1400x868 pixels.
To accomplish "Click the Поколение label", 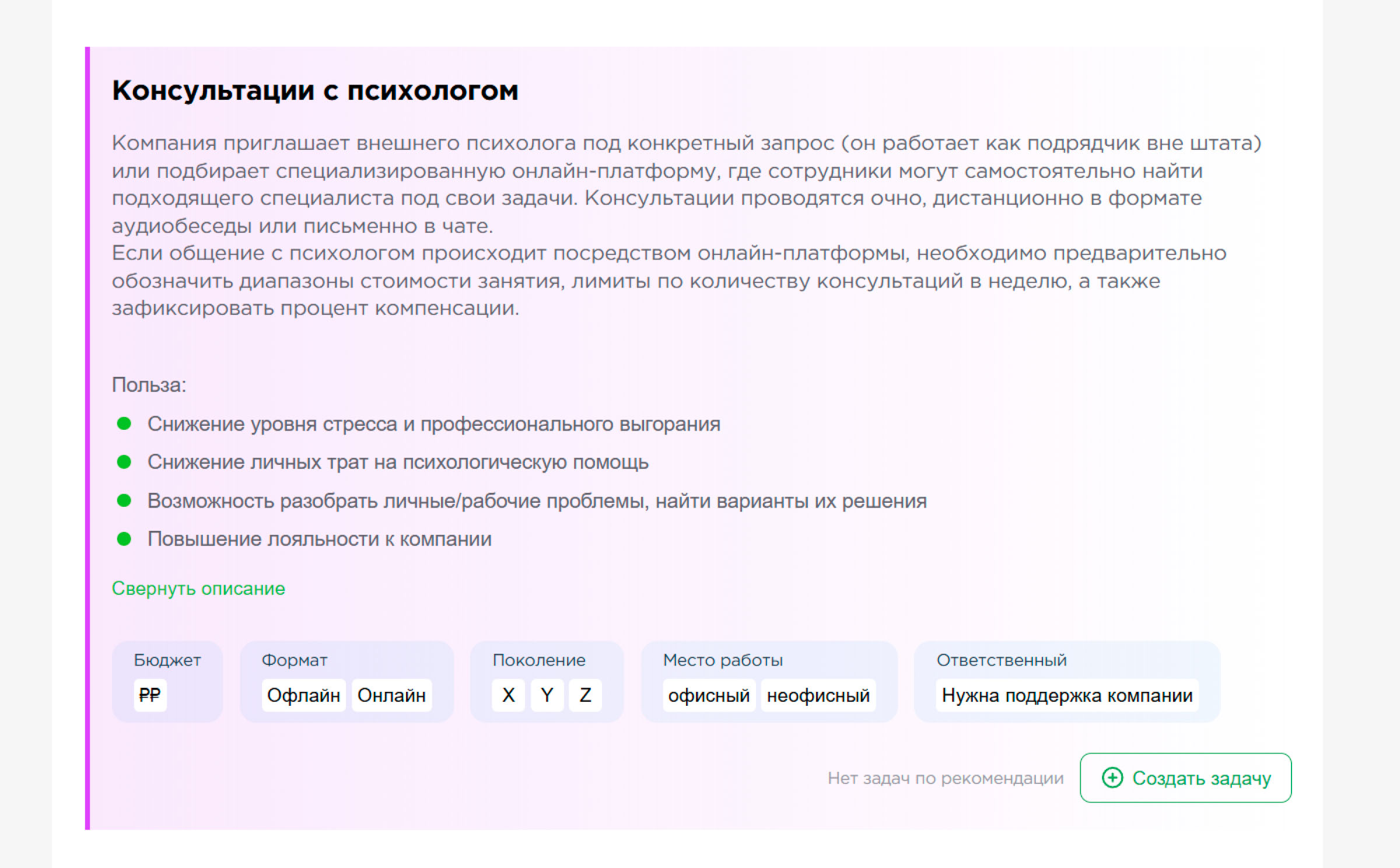I will tap(539, 660).
